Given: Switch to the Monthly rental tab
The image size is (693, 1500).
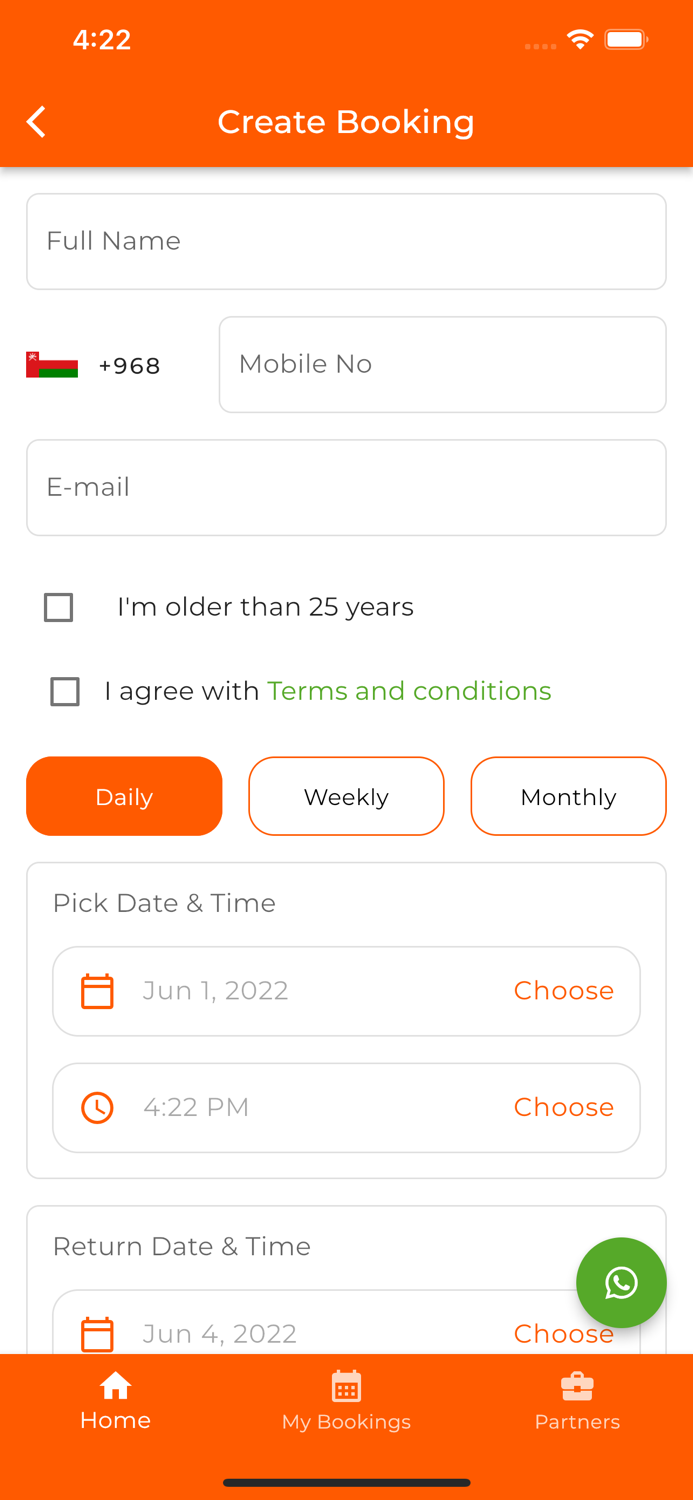Looking at the screenshot, I should [568, 796].
